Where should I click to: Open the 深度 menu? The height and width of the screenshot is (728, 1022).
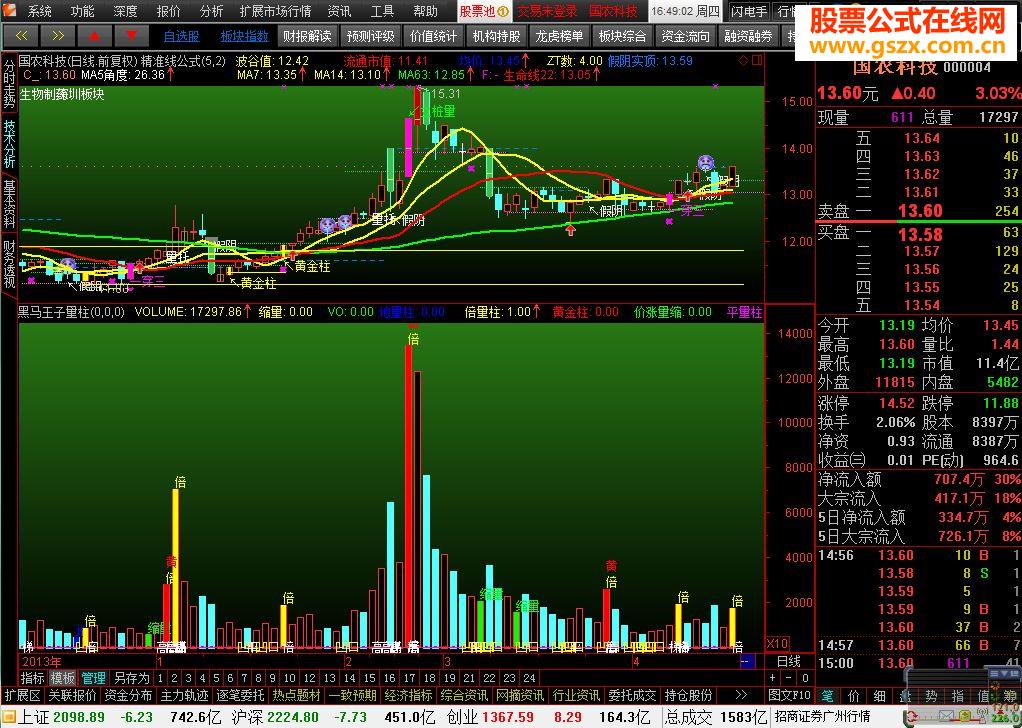point(125,11)
